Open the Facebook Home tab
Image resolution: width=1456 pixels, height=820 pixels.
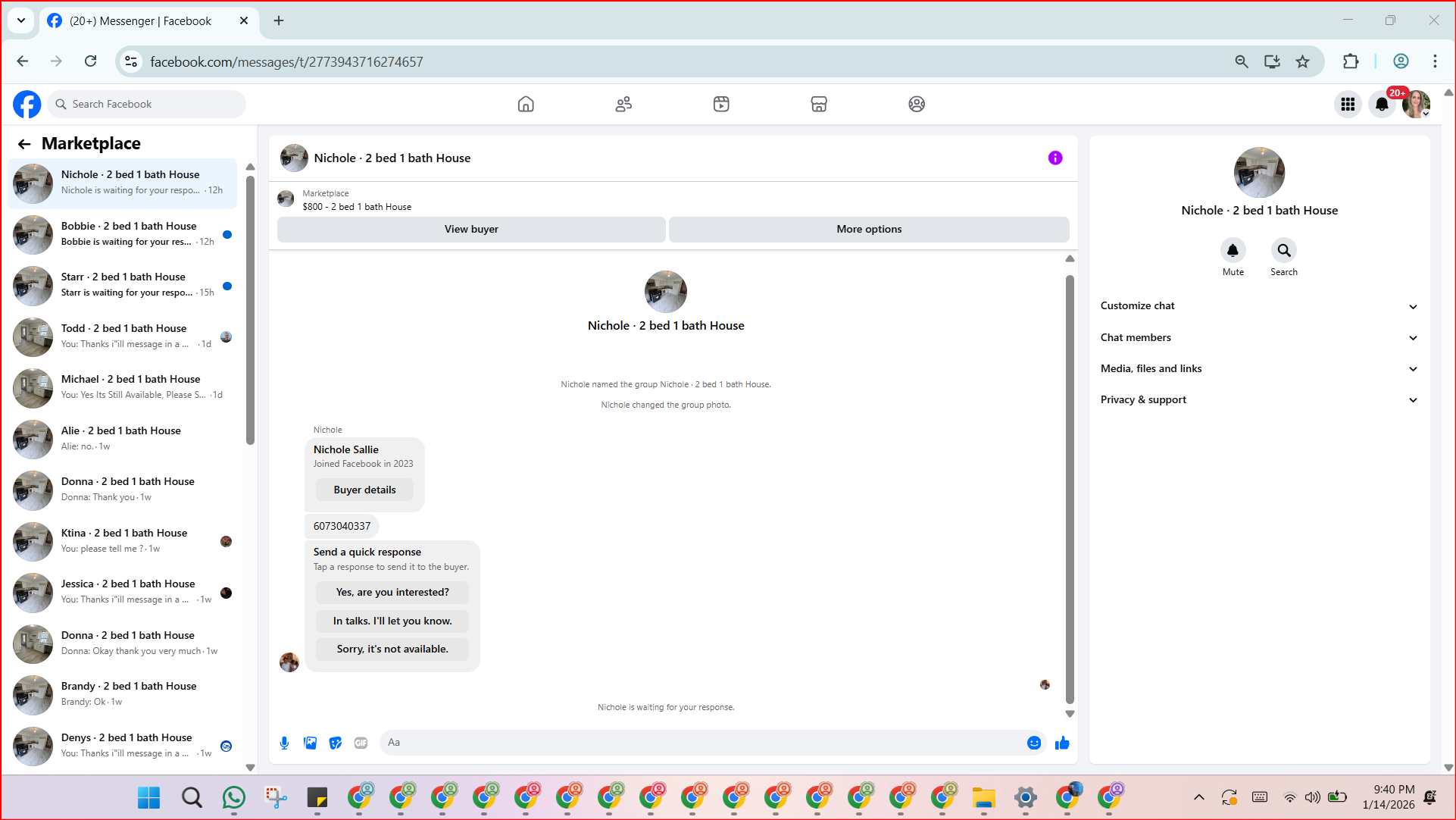526,104
